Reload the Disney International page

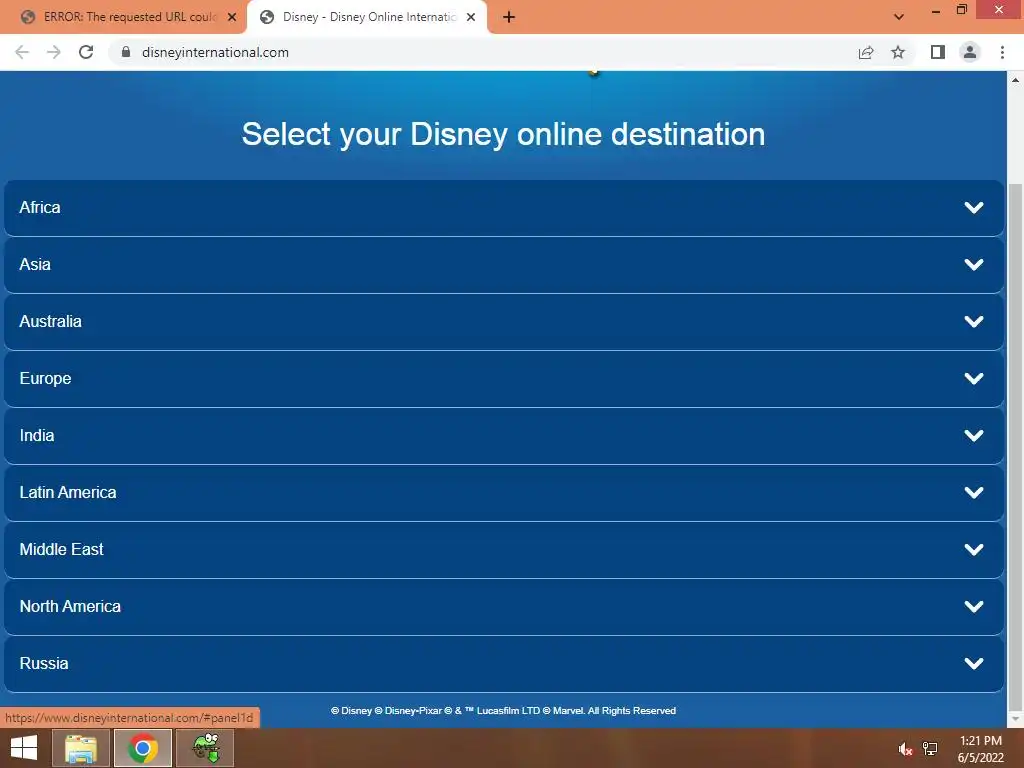86,52
